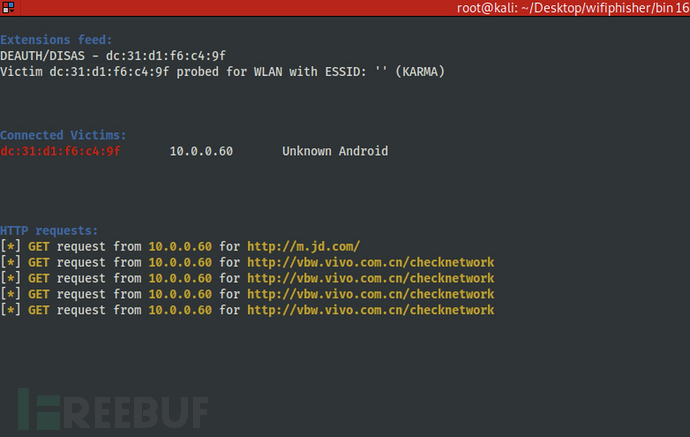Open the third vbw.vivo.com.cn/checknetwork URL
The image size is (690, 437).
[x=371, y=294]
